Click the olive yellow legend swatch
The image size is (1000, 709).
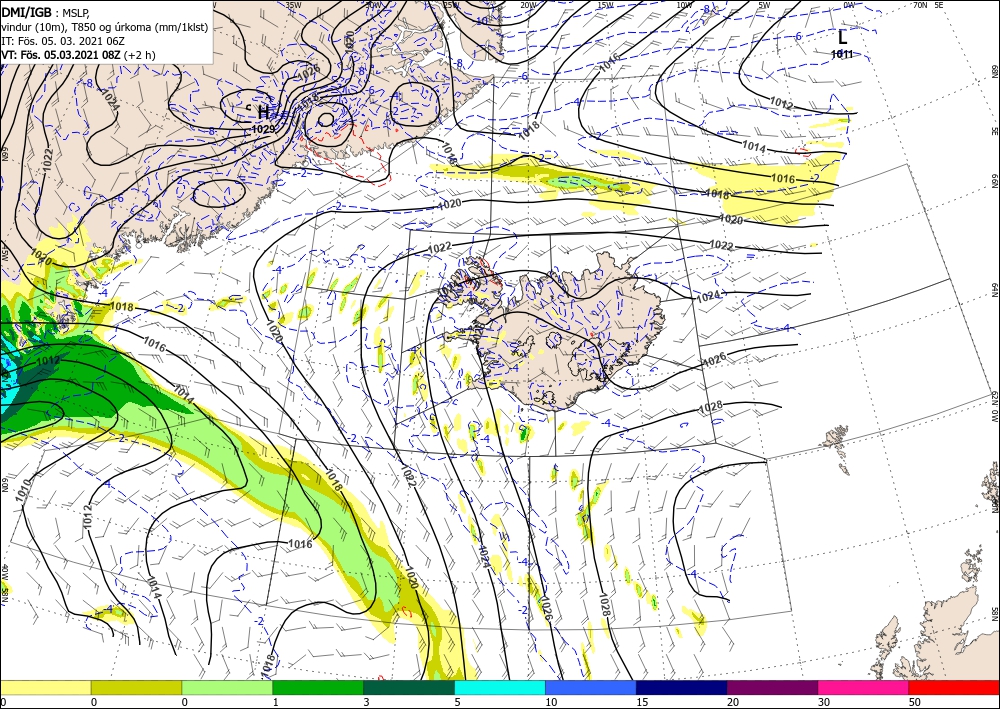click(x=136, y=687)
